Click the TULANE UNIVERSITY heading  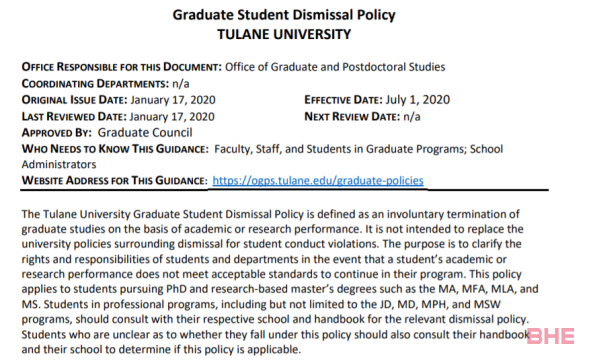[x=284, y=34]
